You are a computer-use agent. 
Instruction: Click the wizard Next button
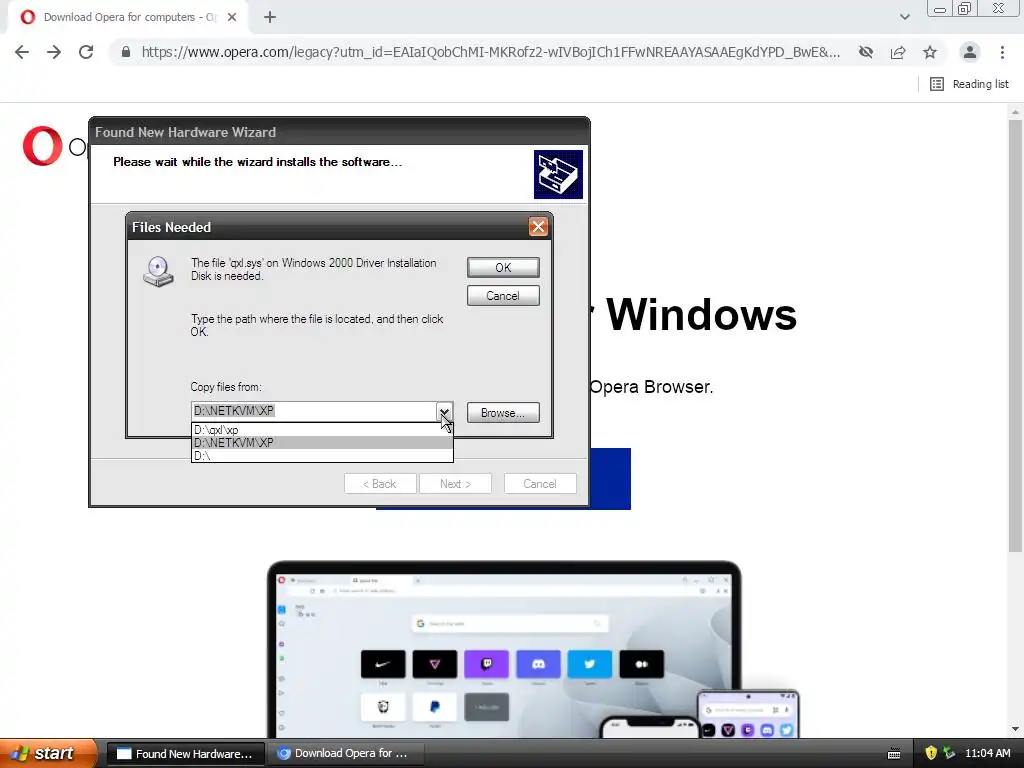(455, 484)
